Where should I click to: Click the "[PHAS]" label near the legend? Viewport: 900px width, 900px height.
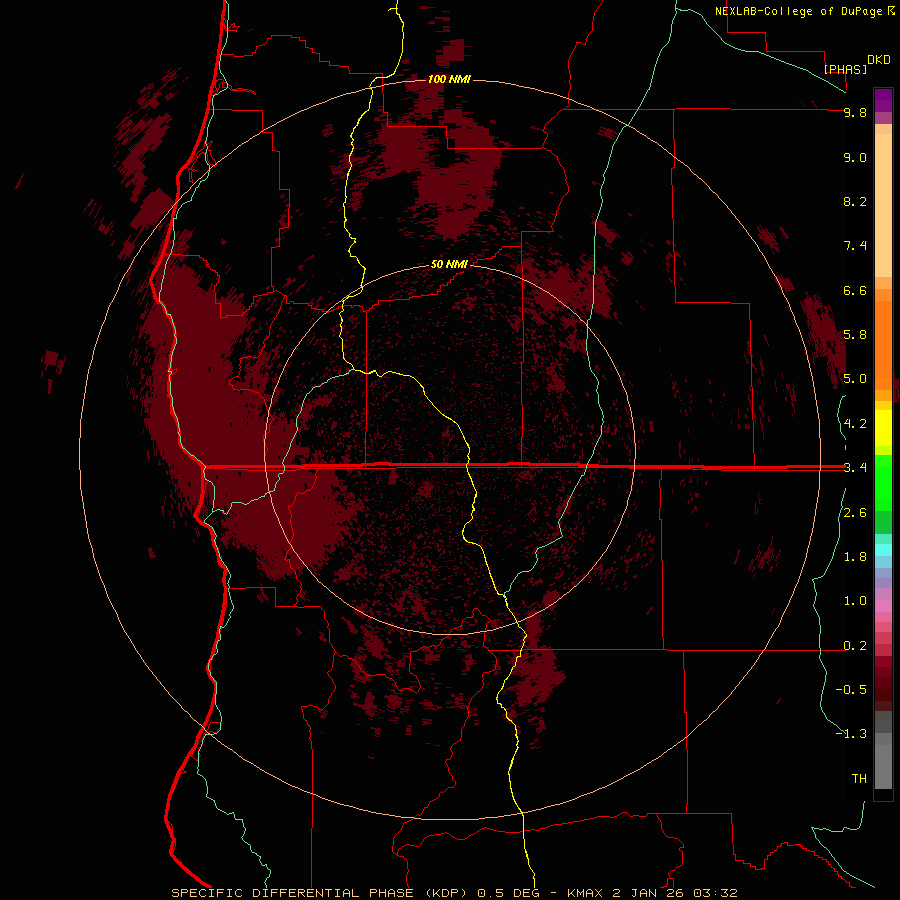point(845,69)
